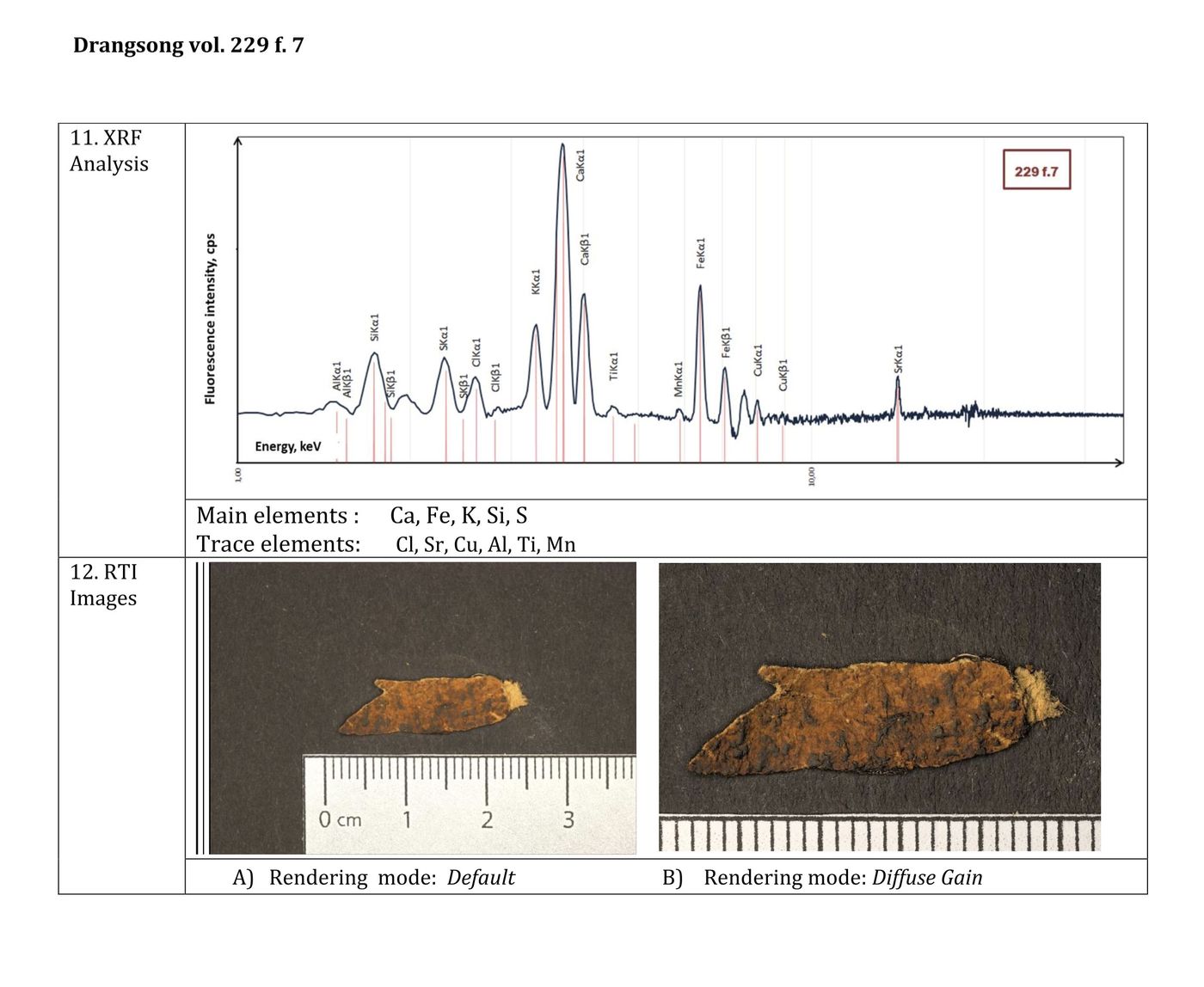Screen dimensions: 1204x987
Task: Click the 'Fluorescence intensity, cps' axis label
Action: [211, 319]
